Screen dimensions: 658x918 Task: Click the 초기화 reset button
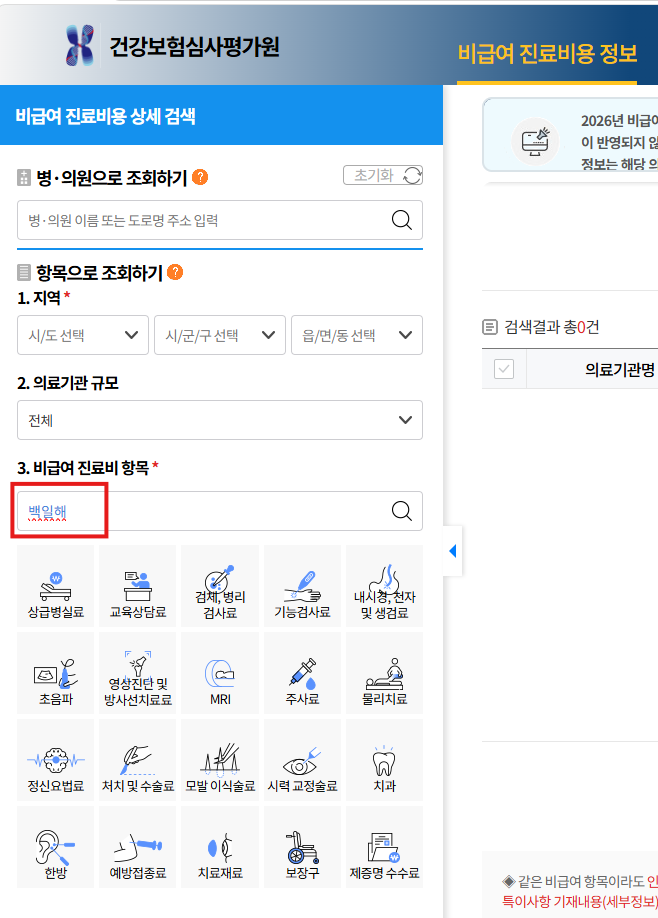(383, 175)
